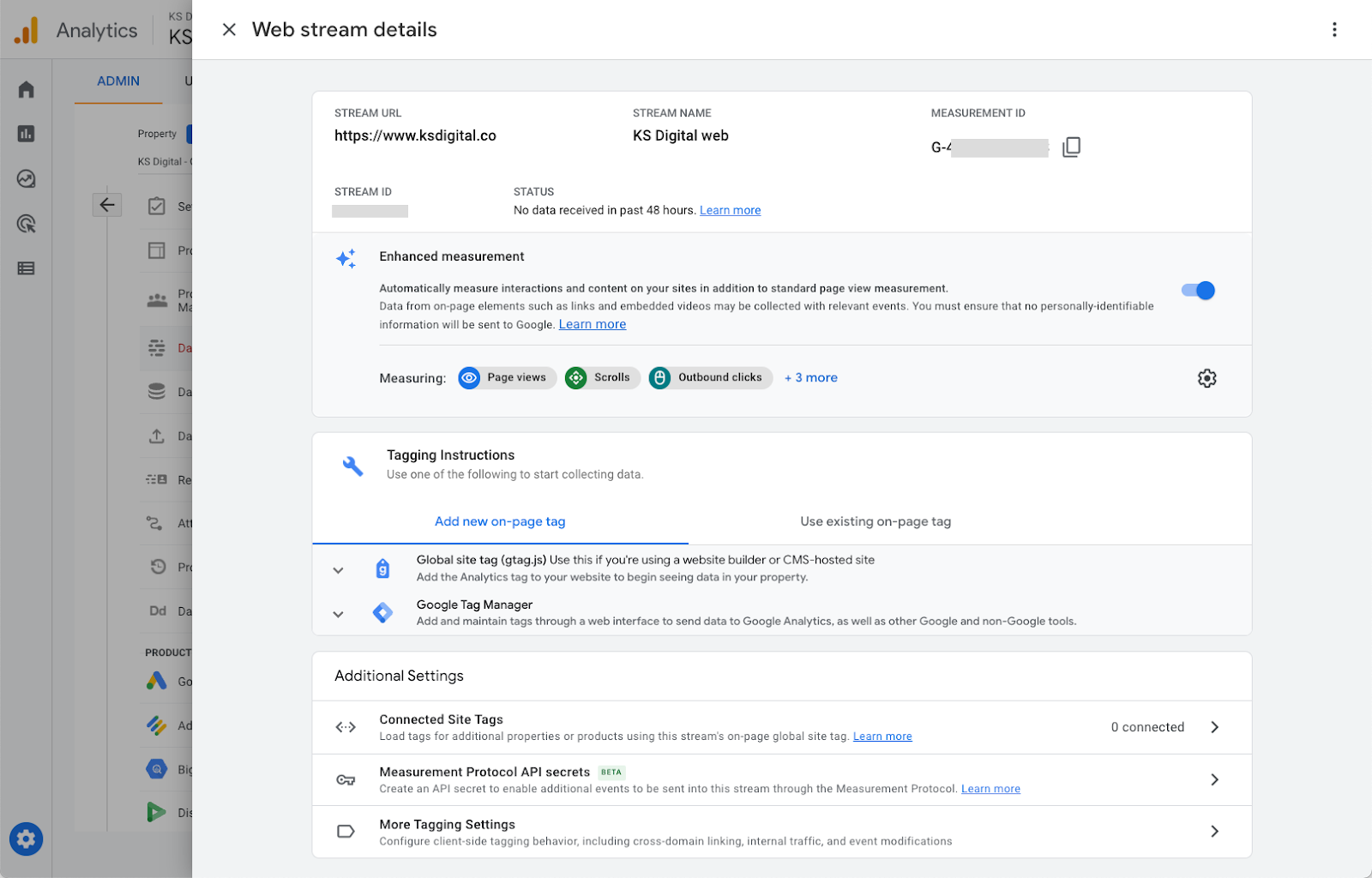Show the + 3 more measurements
Image resolution: width=1372 pixels, height=878 pixels.
pos(810,378)
